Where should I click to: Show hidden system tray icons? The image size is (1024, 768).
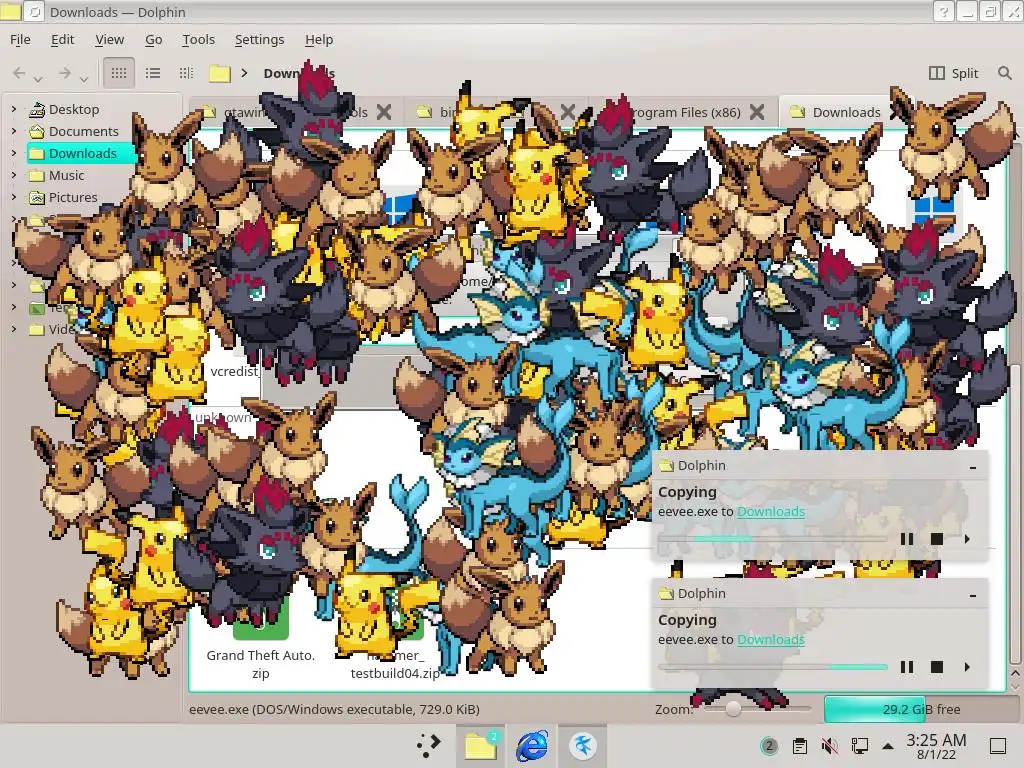(x=888, y=745)
